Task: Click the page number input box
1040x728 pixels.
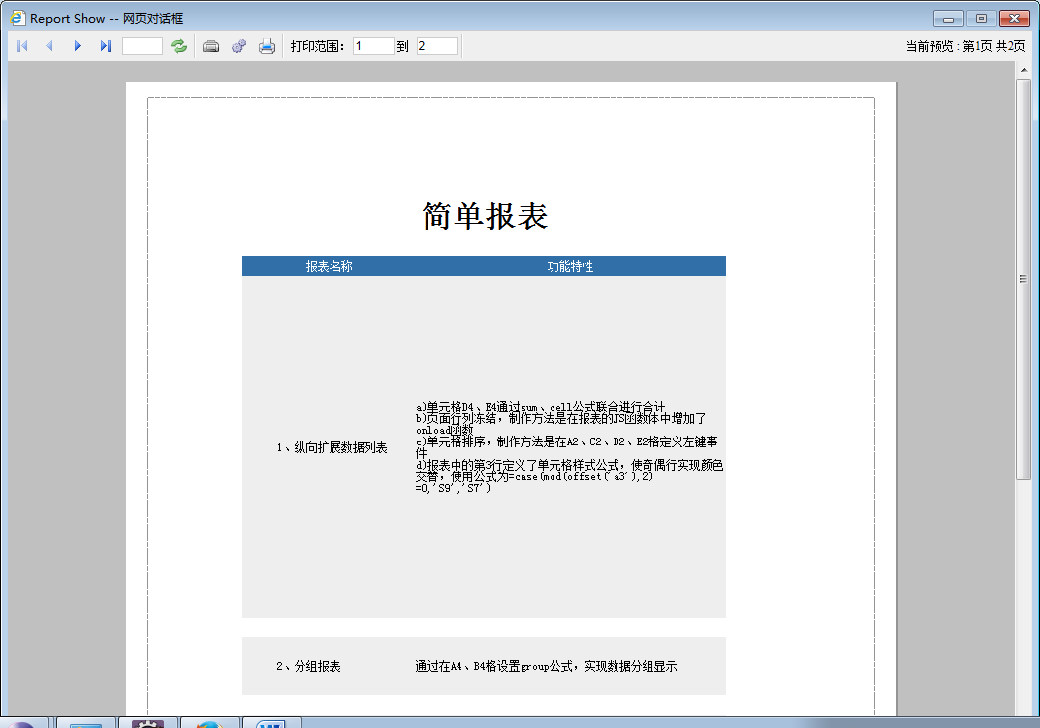Action: tap(142, 46)
